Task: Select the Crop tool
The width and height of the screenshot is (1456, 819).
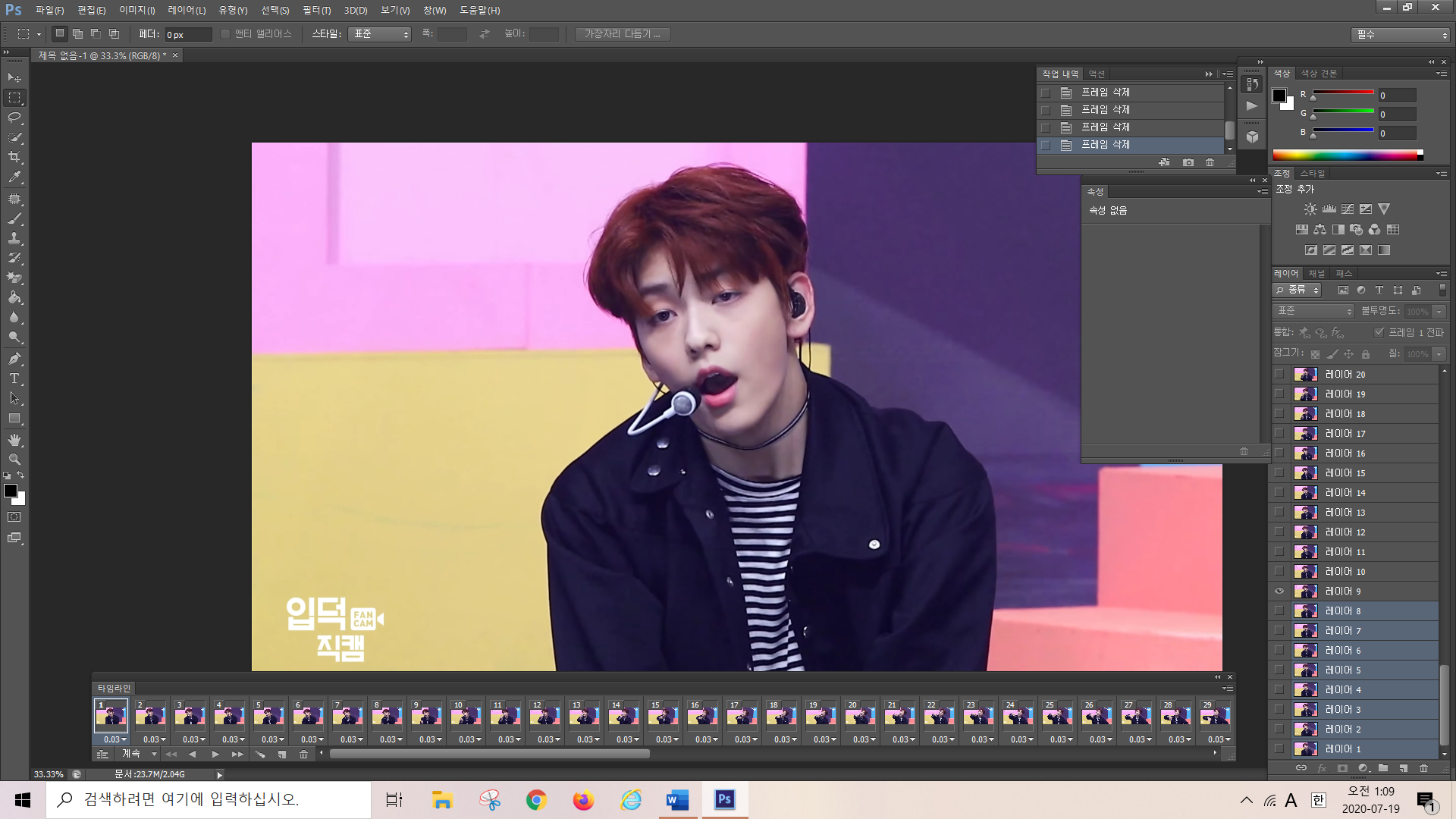Action: [14, 157]
